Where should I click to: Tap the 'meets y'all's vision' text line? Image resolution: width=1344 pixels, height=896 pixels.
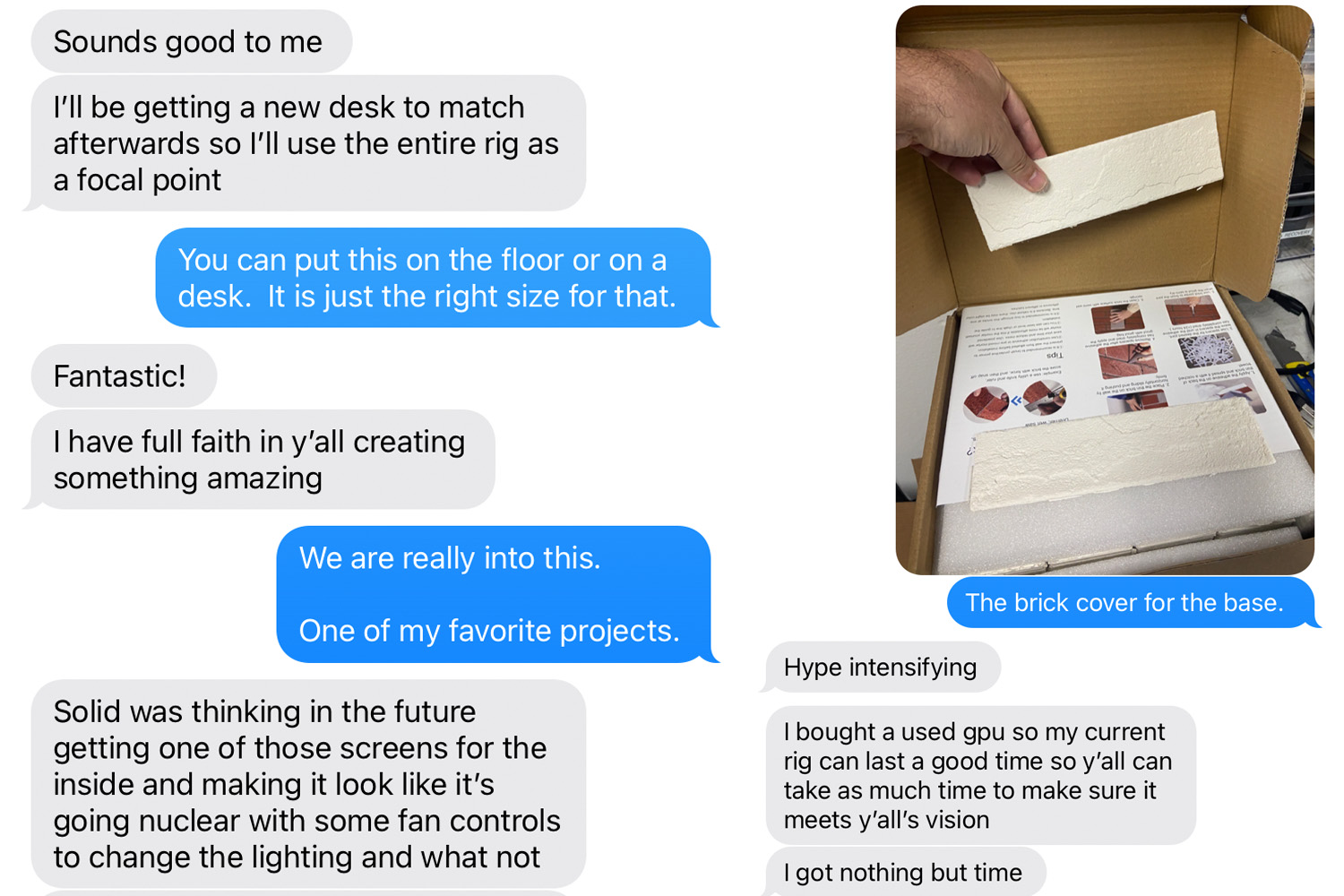pos(886,820)
